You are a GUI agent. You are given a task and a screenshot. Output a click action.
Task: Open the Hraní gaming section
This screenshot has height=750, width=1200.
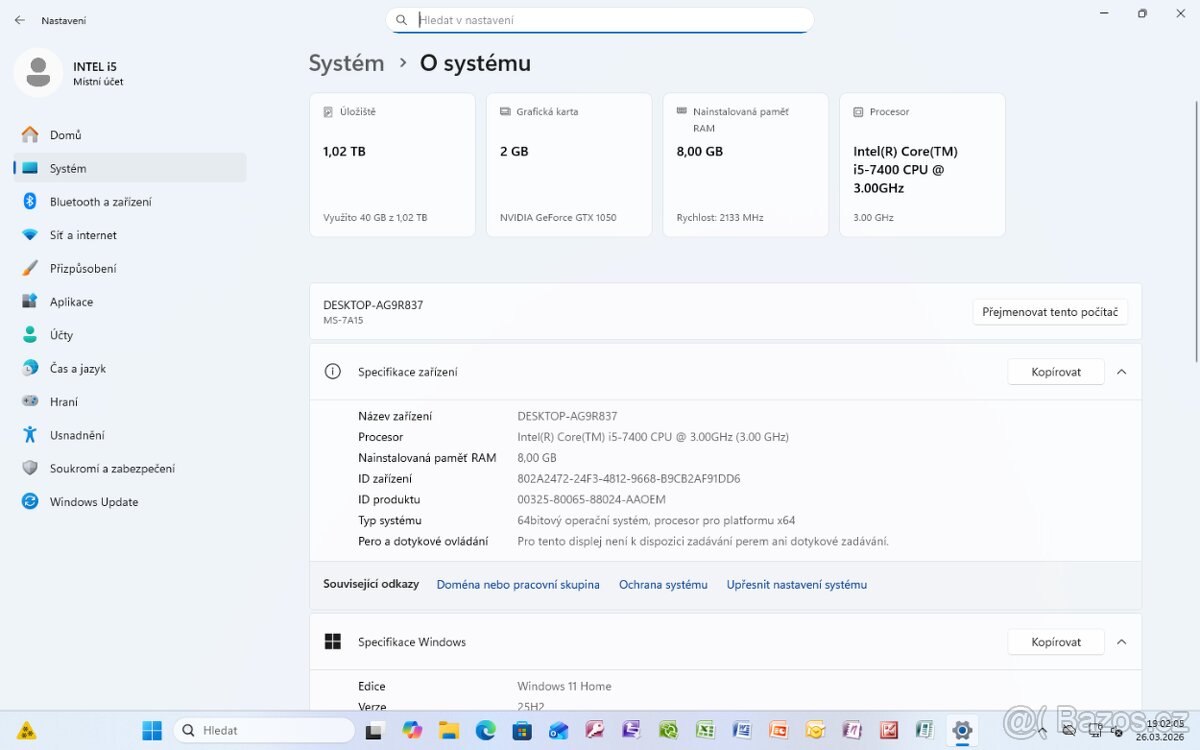click(x=64, y=402)
